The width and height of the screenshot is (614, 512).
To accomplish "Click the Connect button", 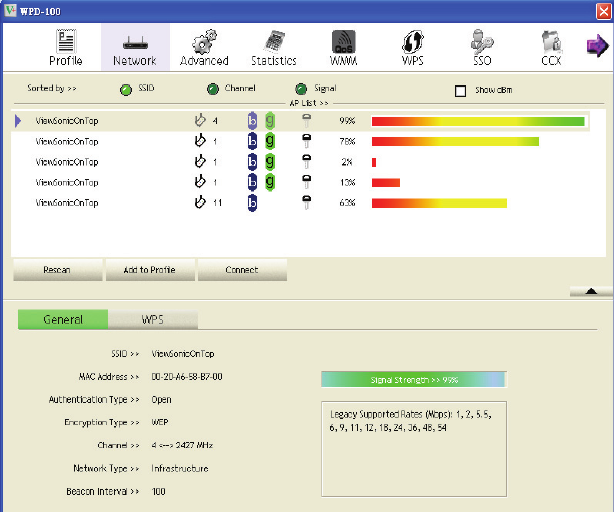I will click(242, 270).
